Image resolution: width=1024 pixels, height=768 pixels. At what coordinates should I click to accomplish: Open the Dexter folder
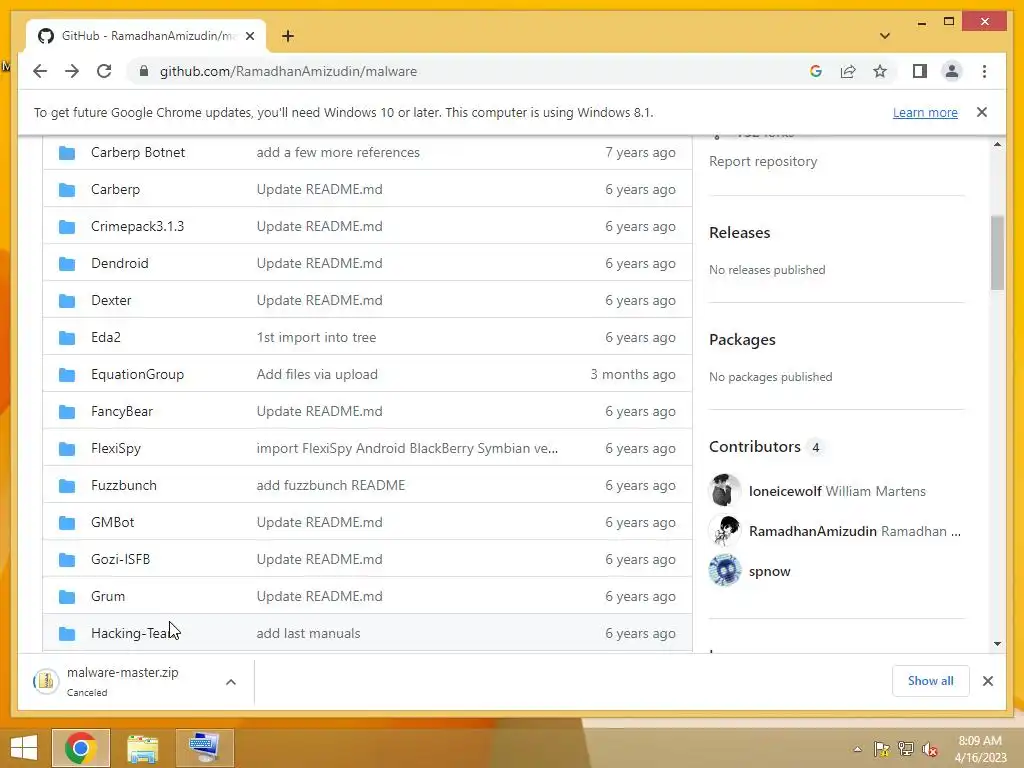(x=111, y=300)
